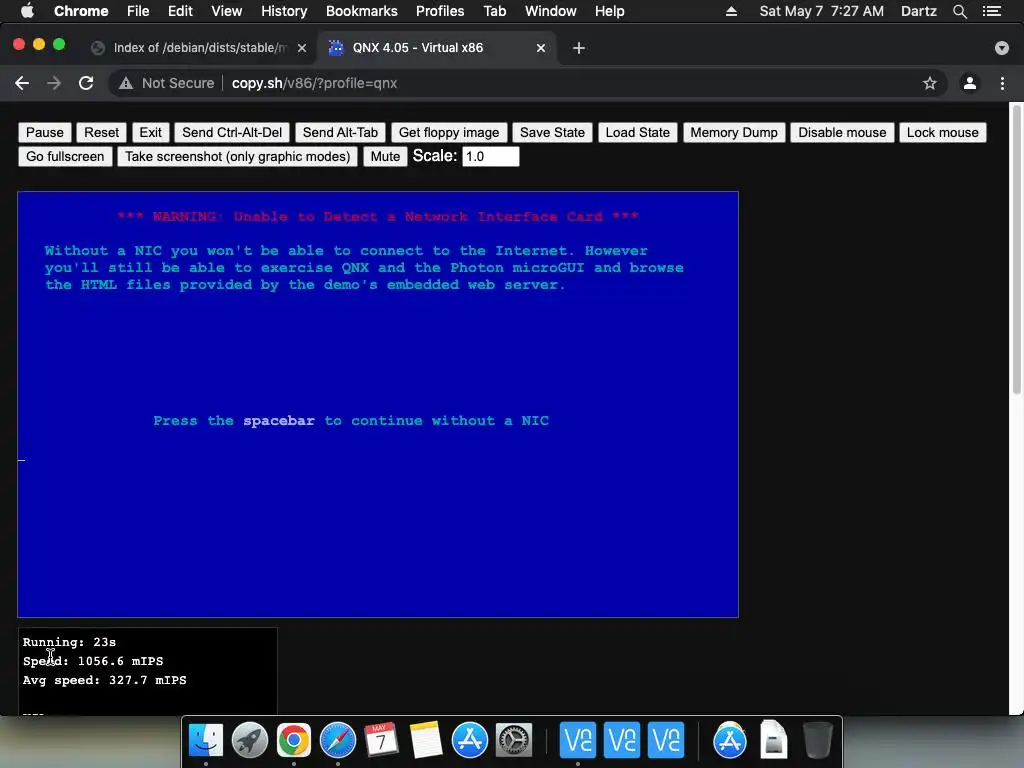Click Get floppy image
1024x768 pixels.
pyautogui.click(x=449, y=133)
